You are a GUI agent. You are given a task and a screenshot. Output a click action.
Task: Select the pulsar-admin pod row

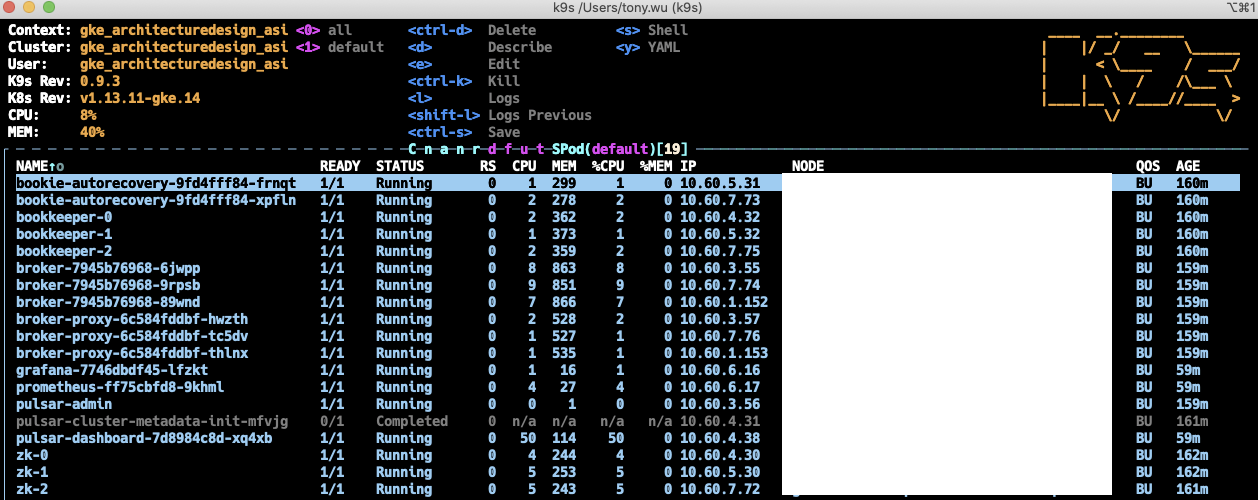coord(628,404)
